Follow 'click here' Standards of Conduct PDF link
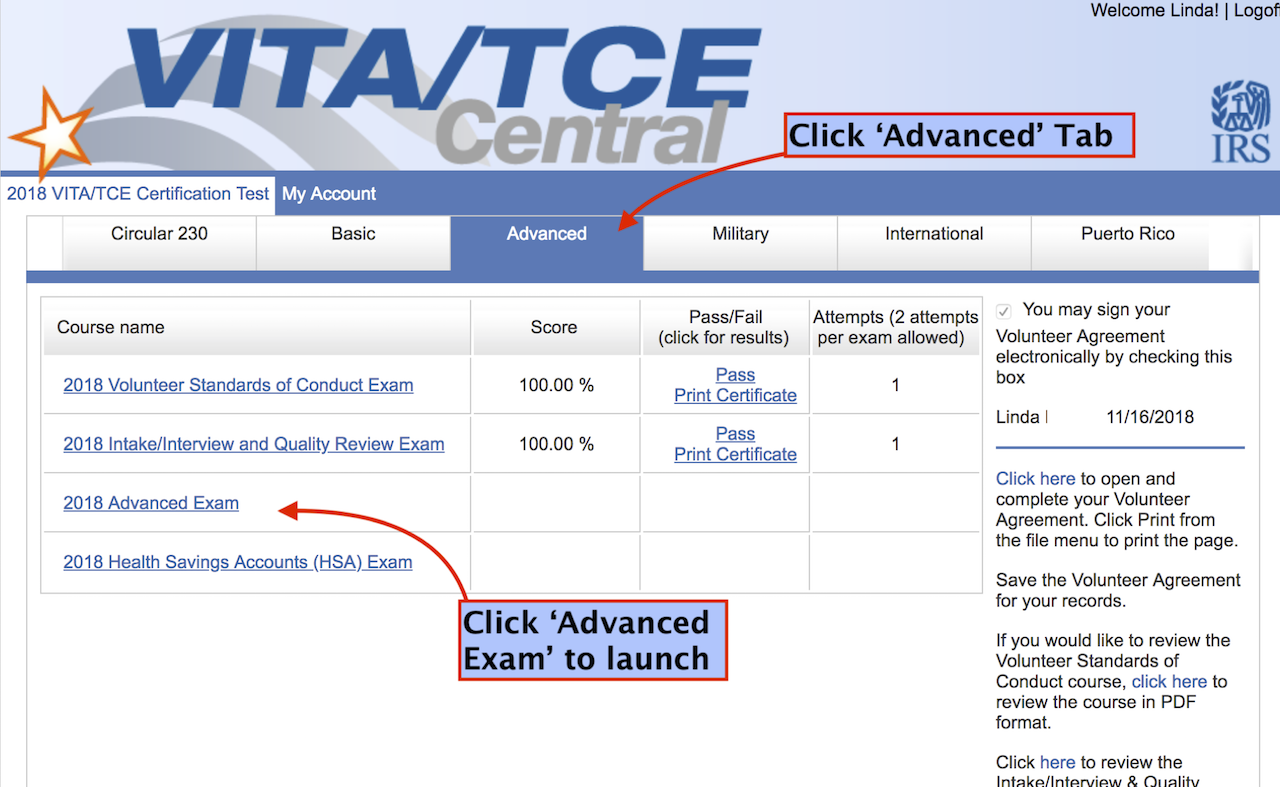Screen dimensions: 1280x787 (x=1169, y=682)
